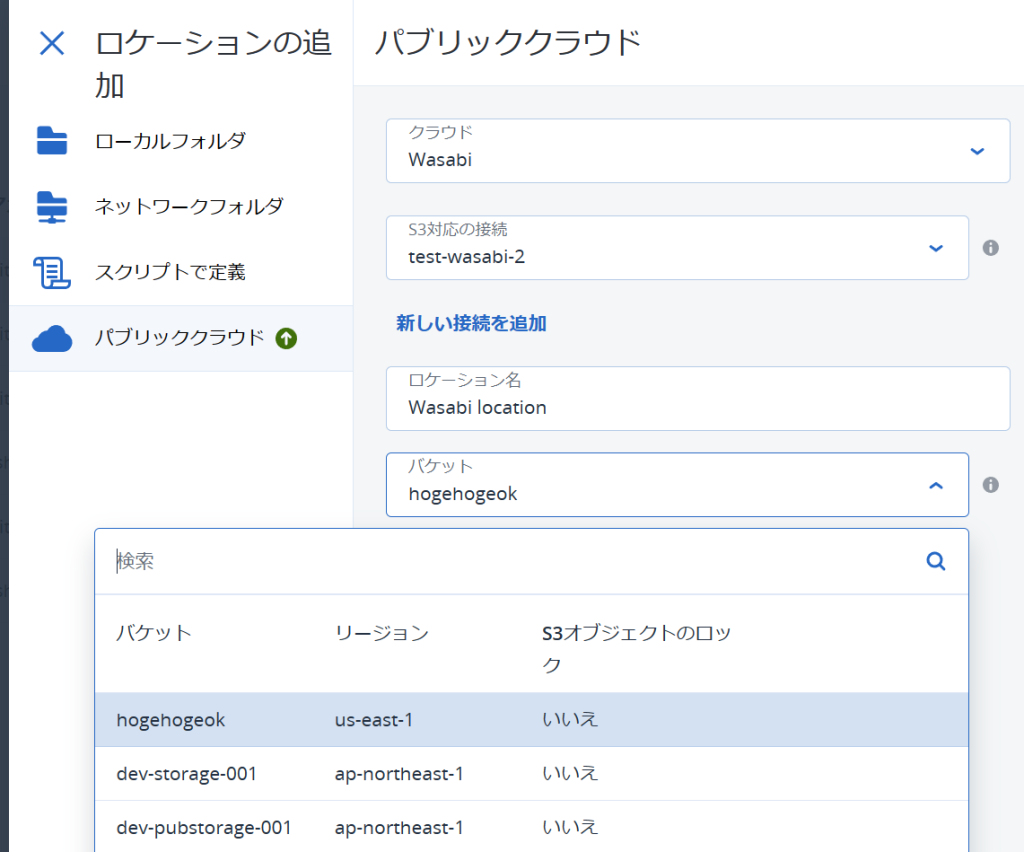Click the ローカルフォルダ folder icon
1024x852 pixels.
click(x=52, y=140)
